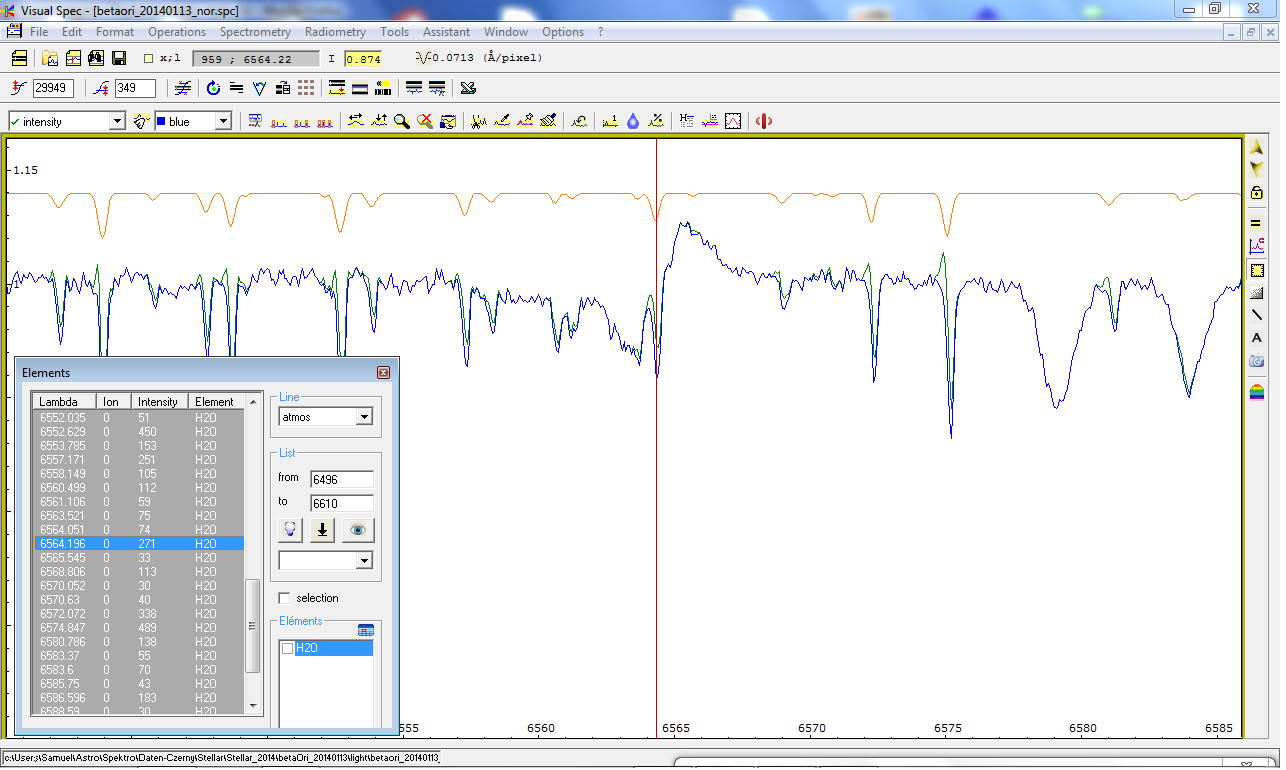Check the H2O element checkbox
Image resolution: width=1286 pixels, height=770 pixels.
tap(288, 649)
